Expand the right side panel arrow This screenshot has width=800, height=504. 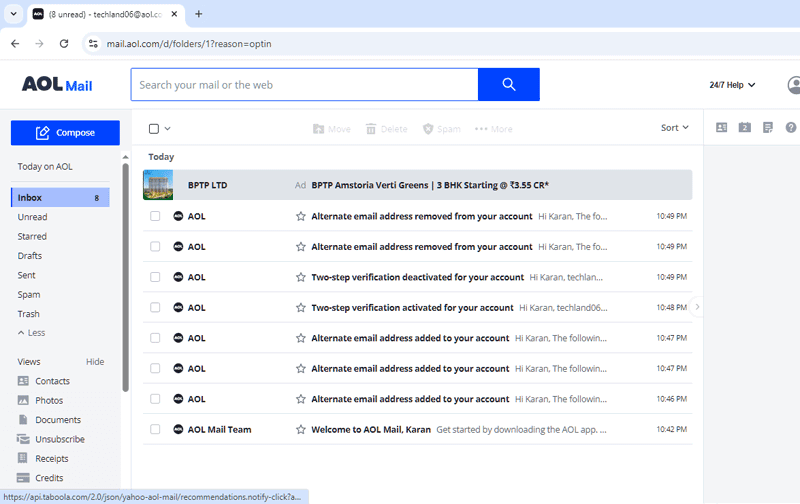(x=697, y=307)
